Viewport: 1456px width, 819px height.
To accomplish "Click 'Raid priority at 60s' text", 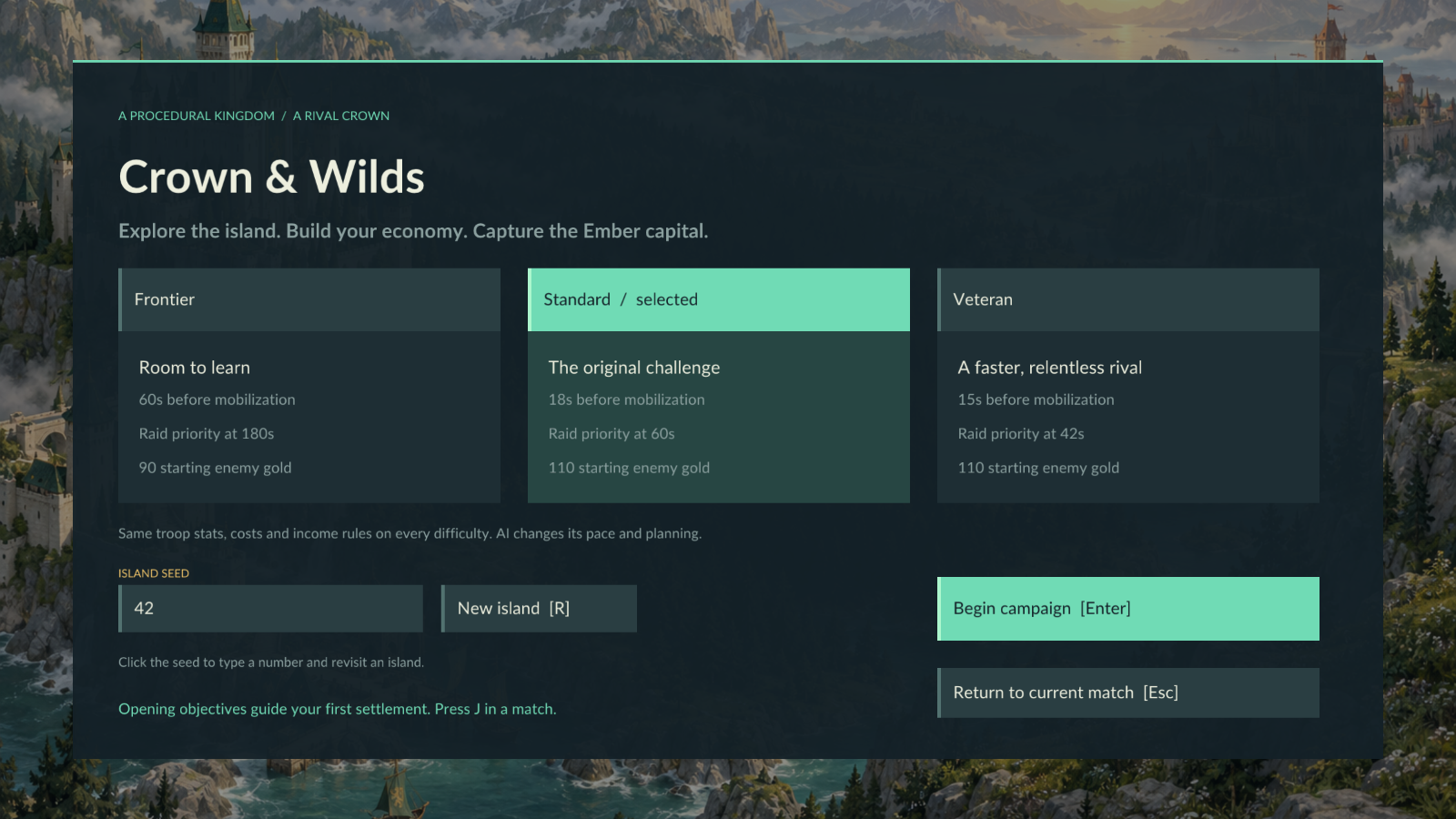I will coord(612,434).
